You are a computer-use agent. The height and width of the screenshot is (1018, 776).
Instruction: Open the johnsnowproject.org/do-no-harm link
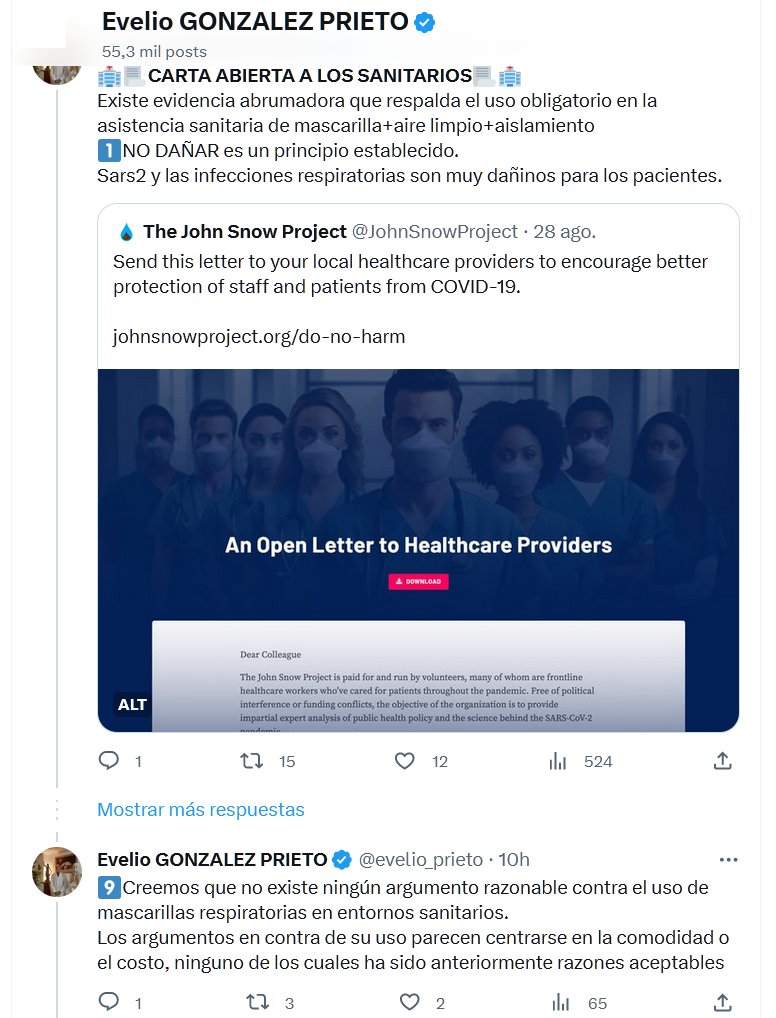click(x=259, y=336)
